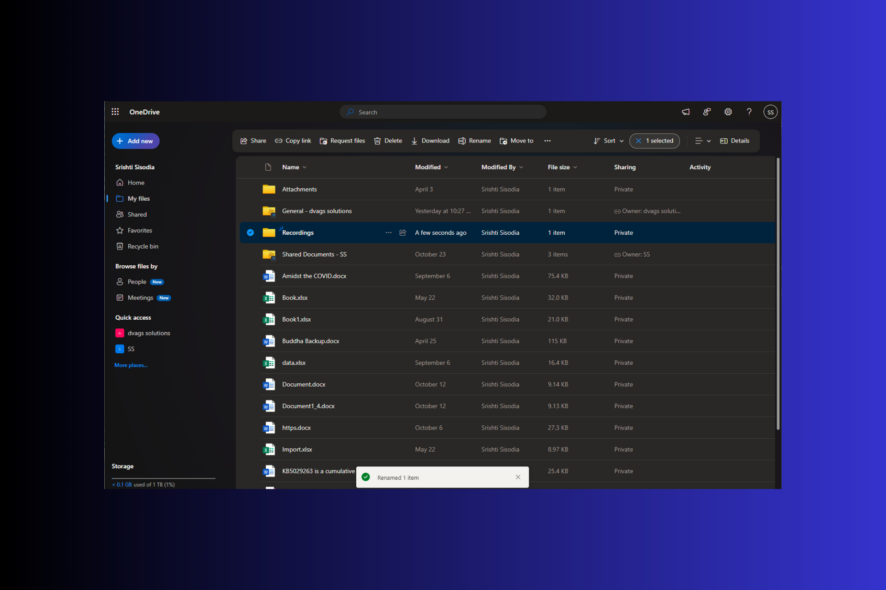The image size is (886, 590).
Task: Deselect the Recordings folder checkbox
Action: pos(249,232)
